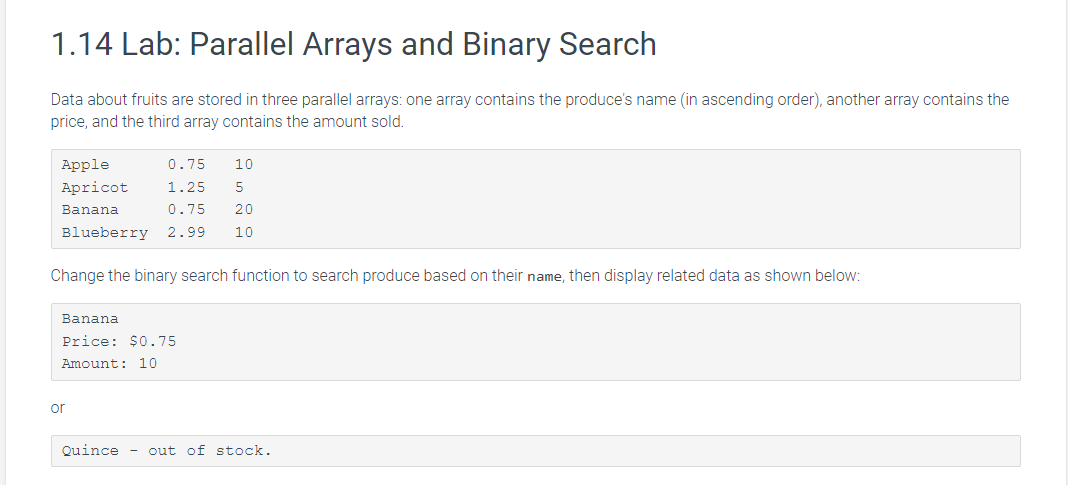Click the "1.14 Lab: Parallel Arrays and Binary Search" heading
The width and height of the screenshot is (1068, 485).
tap(353, 45)
